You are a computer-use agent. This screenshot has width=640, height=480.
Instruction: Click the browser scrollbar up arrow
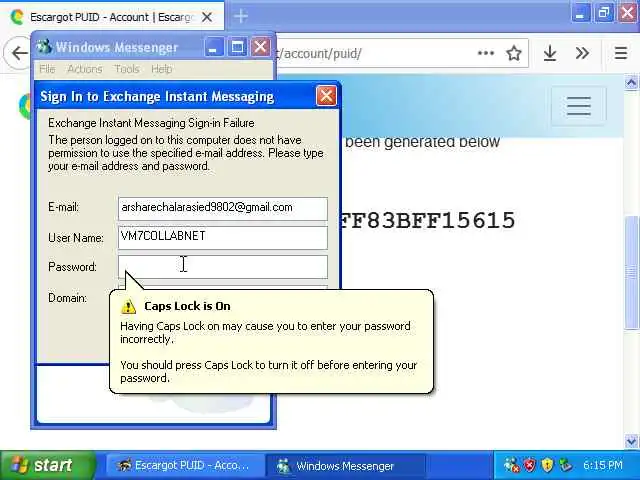pos(631,82)
